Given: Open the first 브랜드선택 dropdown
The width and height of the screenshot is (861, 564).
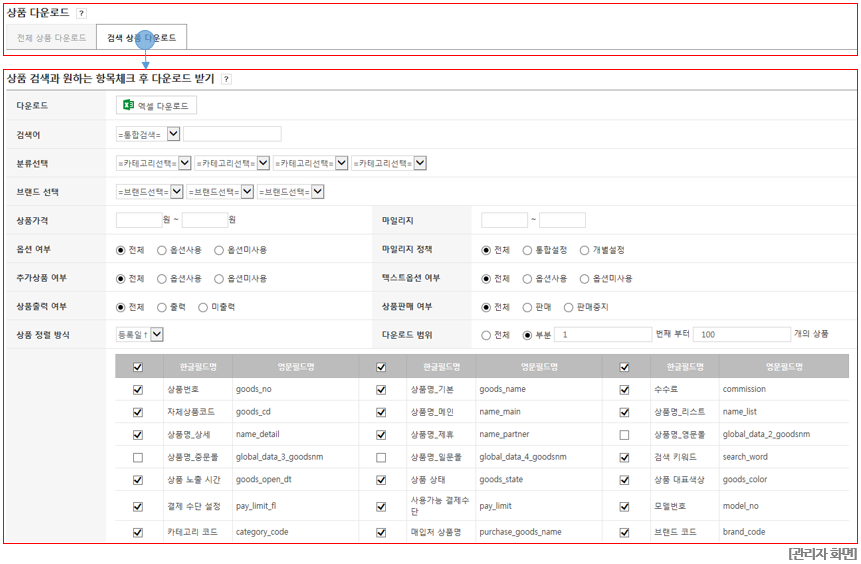Looking at the screenshot, I should click(149, 192).
